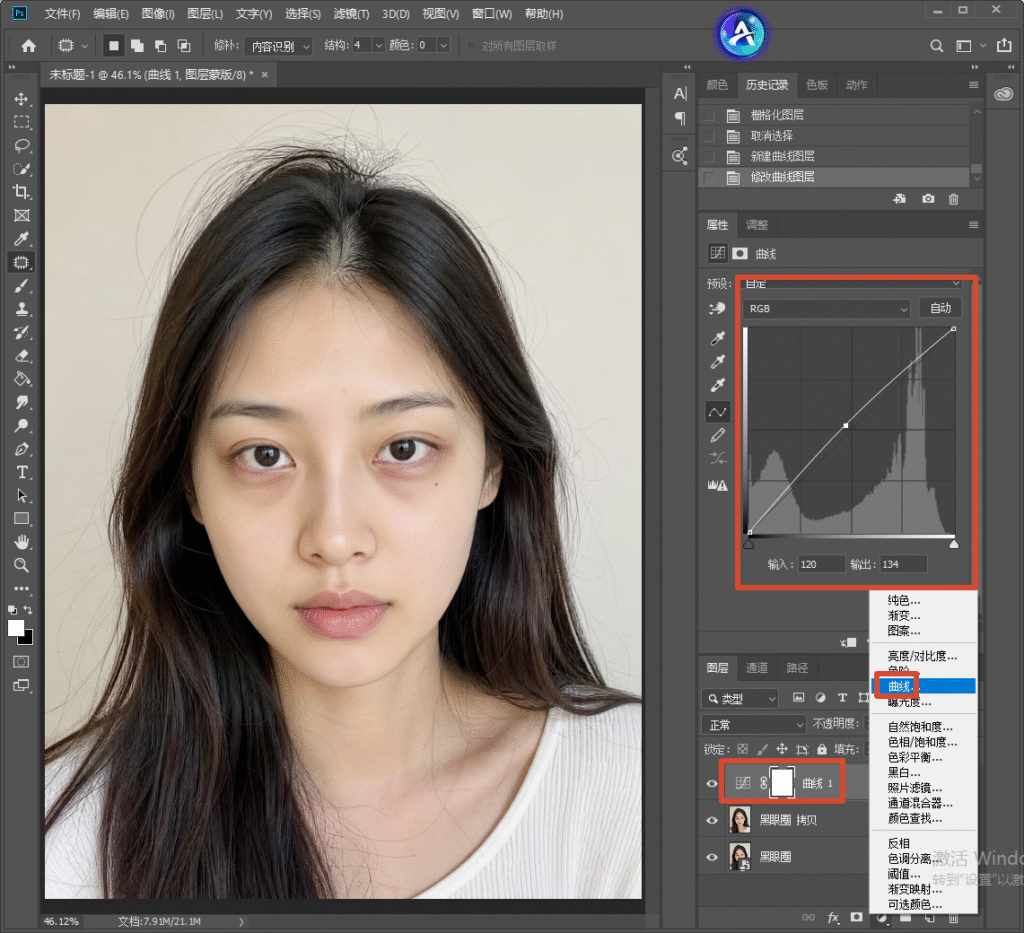Open the search icon in options bar
The width and height of the screenshot is (1024, 933).
click(936, 46)
